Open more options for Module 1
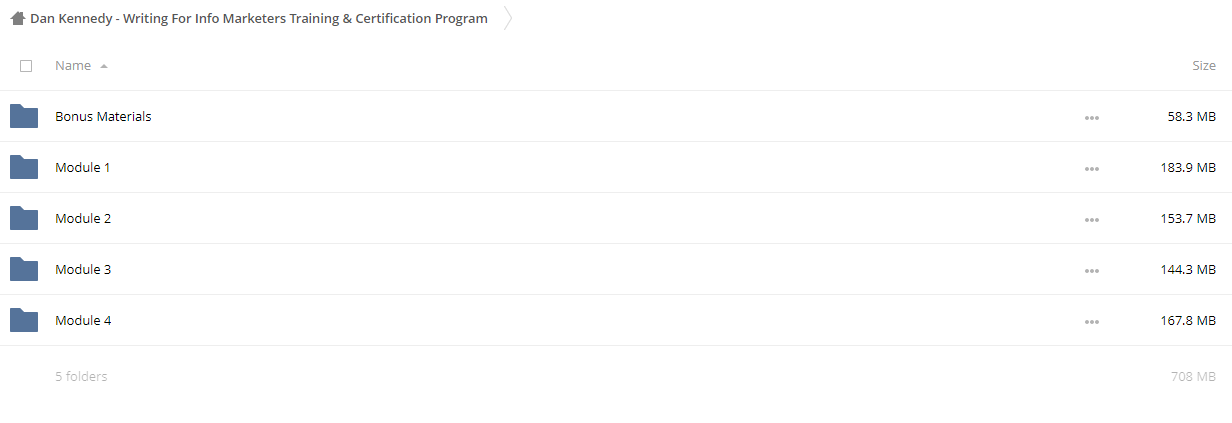The image size is (1232, 423). click(x=1091, y=169)
